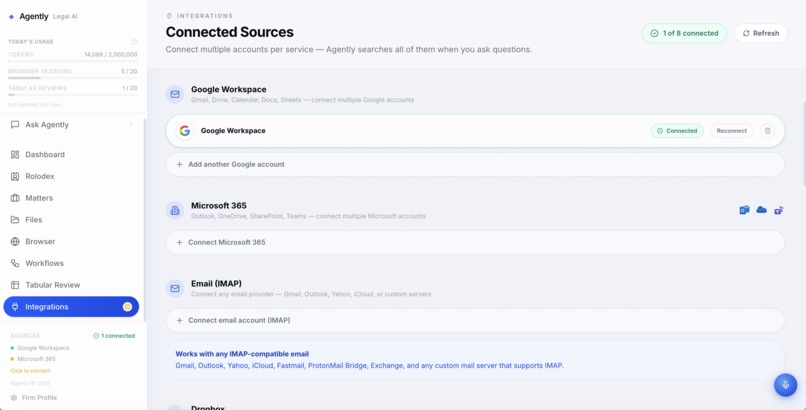Click the 'INTEGRATIONS' breadcrumb label
806x410 pixels.
tap(205, 16)
